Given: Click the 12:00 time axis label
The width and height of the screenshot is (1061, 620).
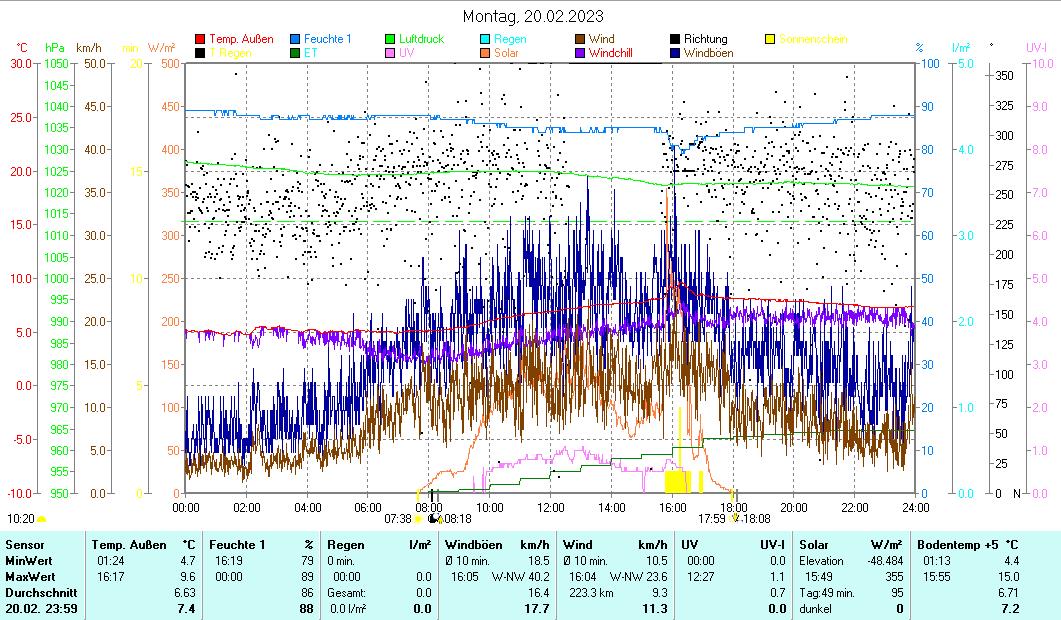Looking at the screenshot, I should [551, 507].
